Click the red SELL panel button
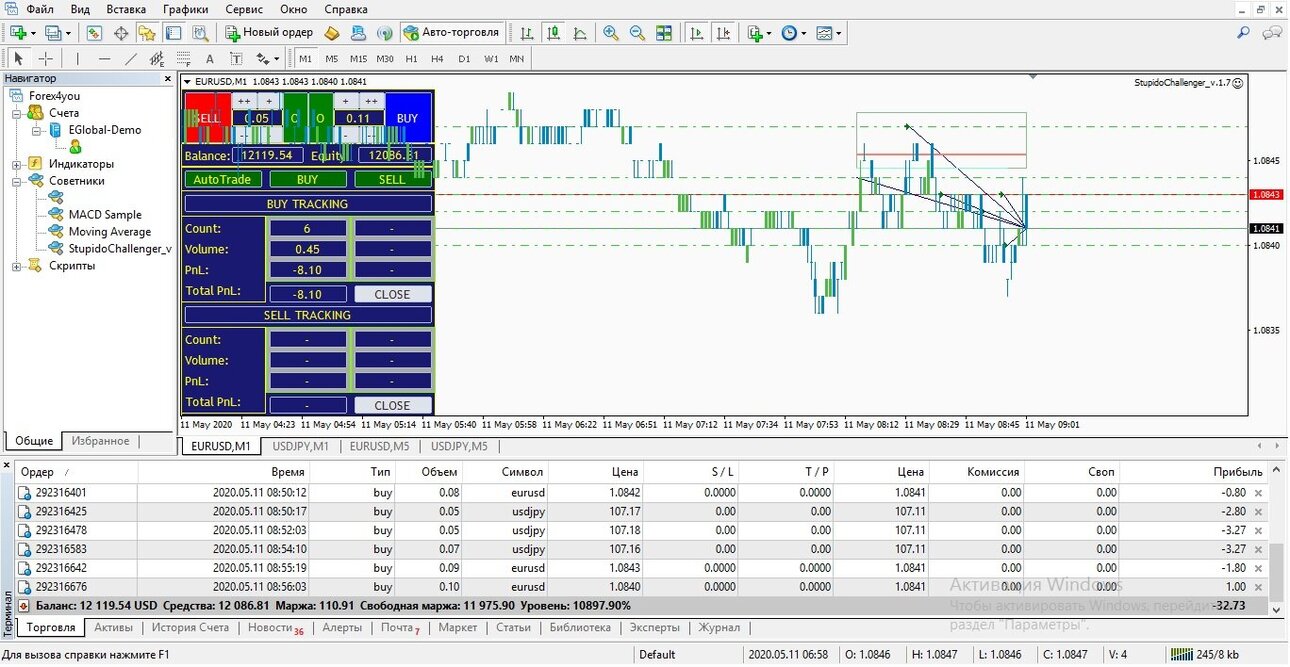Image resolution: width=1290 pixels, height=667 pixels. click(206, 118)
